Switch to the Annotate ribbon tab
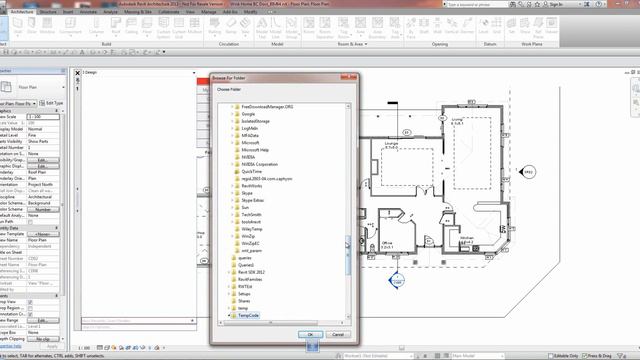Image resolution: width=640 pixels, height=360 pixels. pos(88,12)
